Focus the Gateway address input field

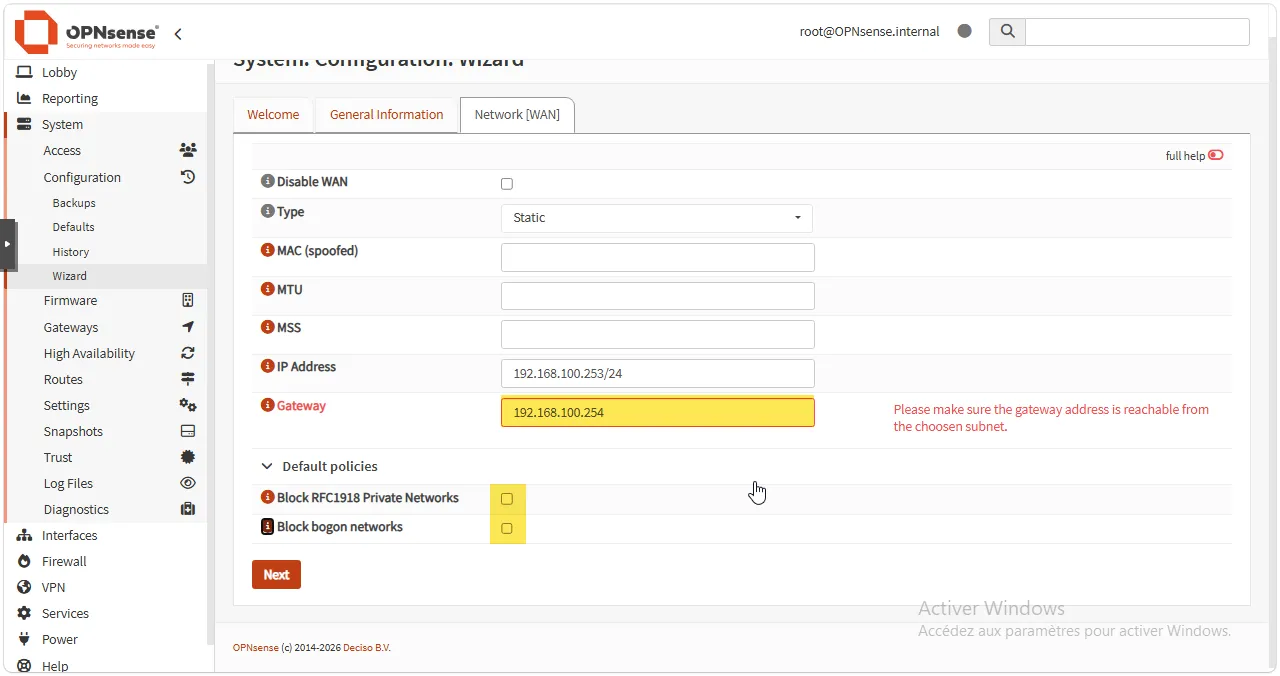[x=658, y=412]
